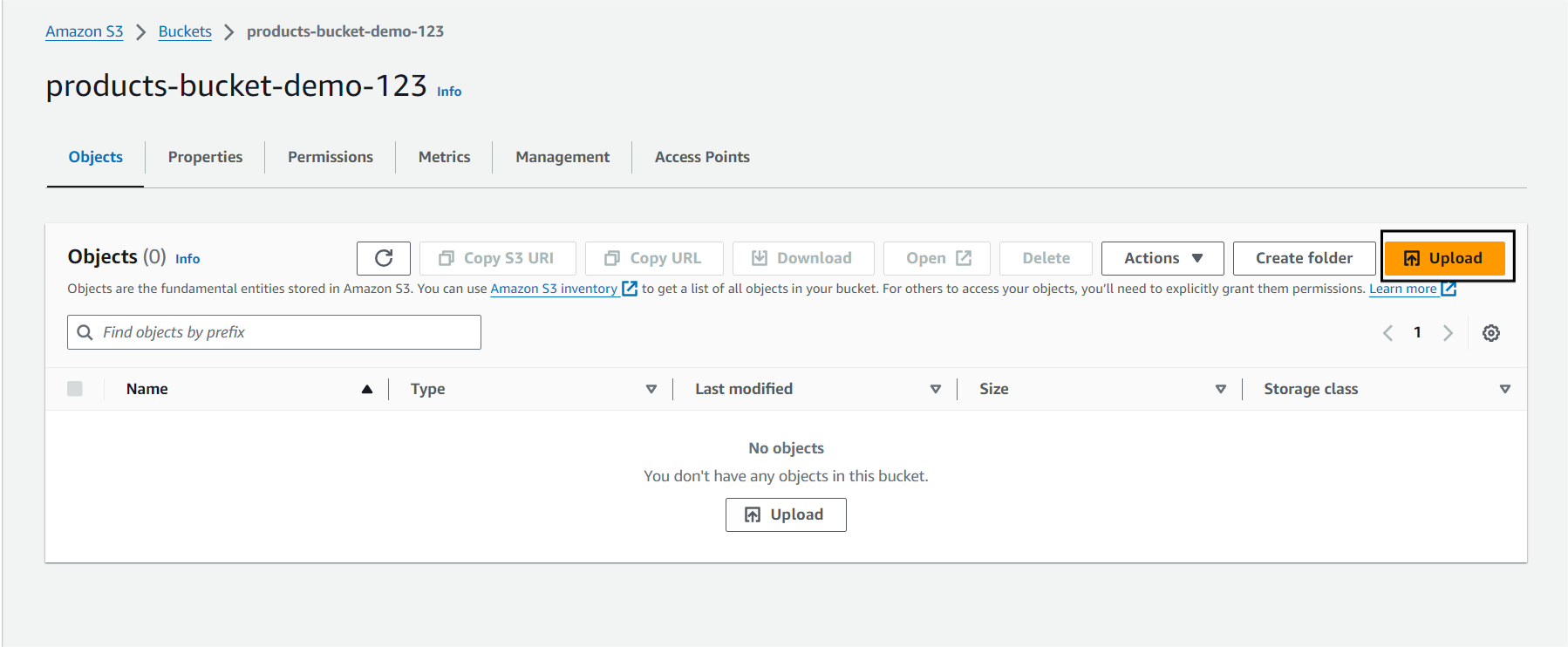
Task: Open the Permissions tab
Action: pos(331,157)
